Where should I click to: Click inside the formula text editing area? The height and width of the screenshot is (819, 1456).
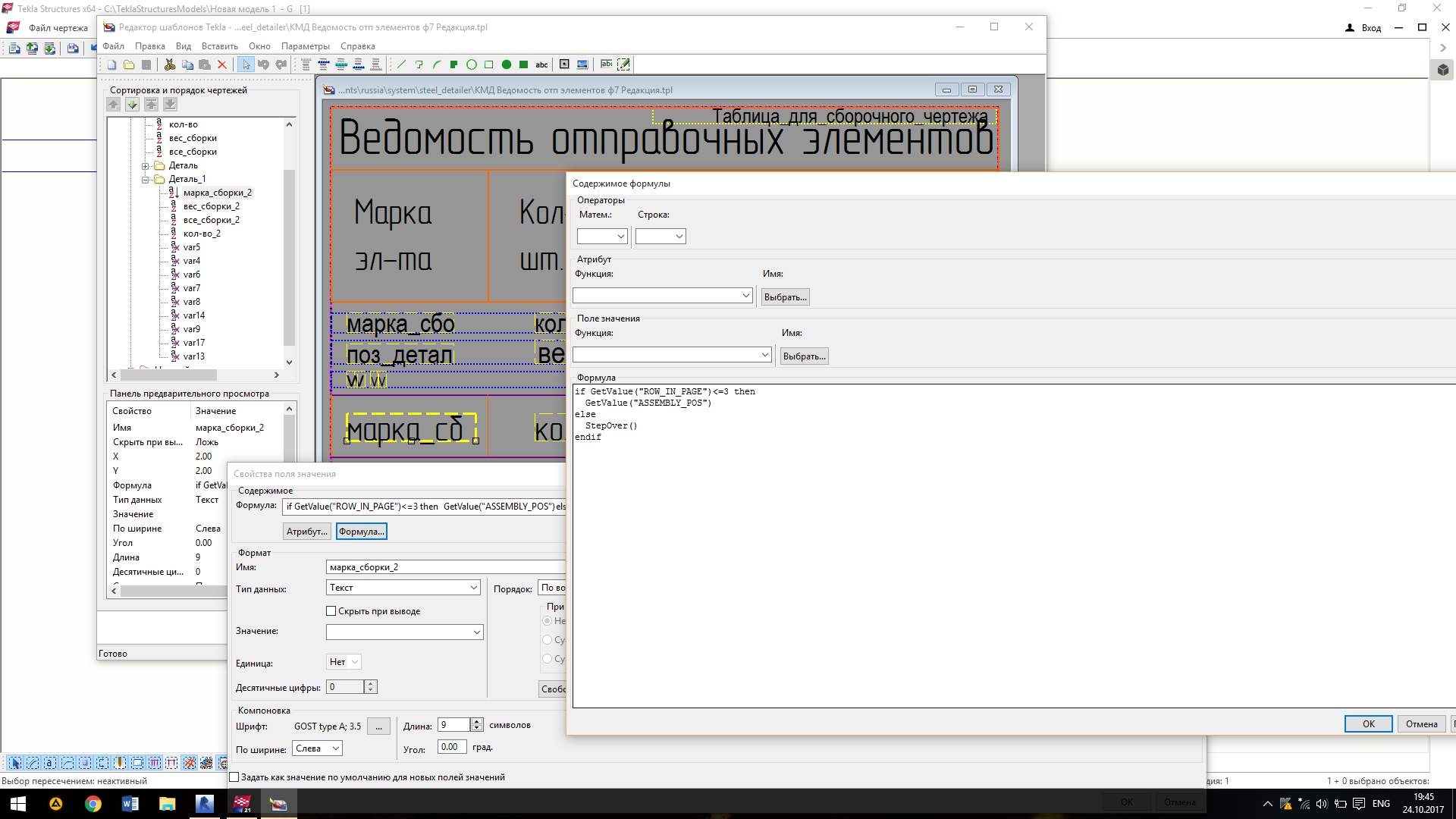point(910,546)
